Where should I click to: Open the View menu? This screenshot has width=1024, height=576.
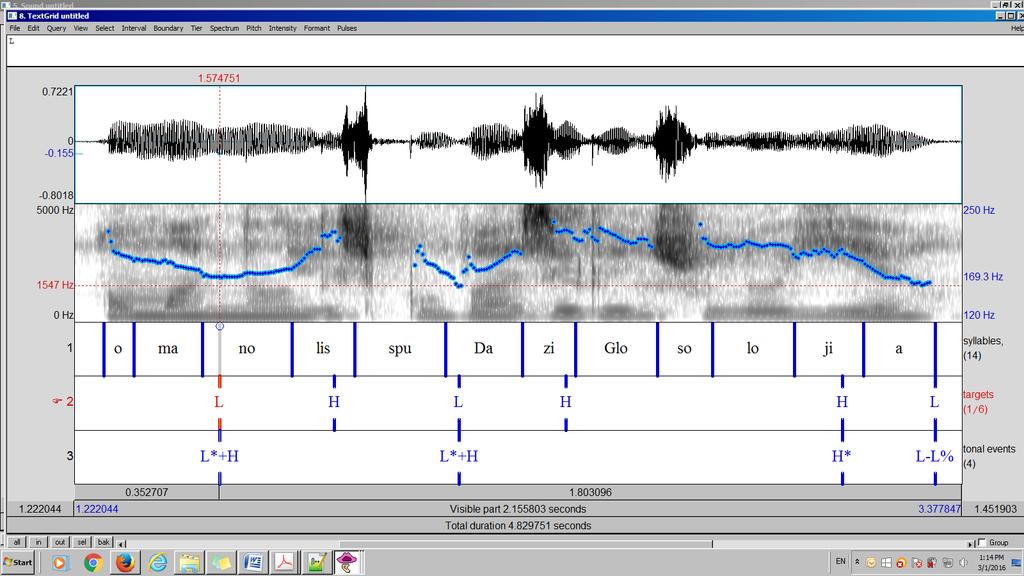coord(80,28)
